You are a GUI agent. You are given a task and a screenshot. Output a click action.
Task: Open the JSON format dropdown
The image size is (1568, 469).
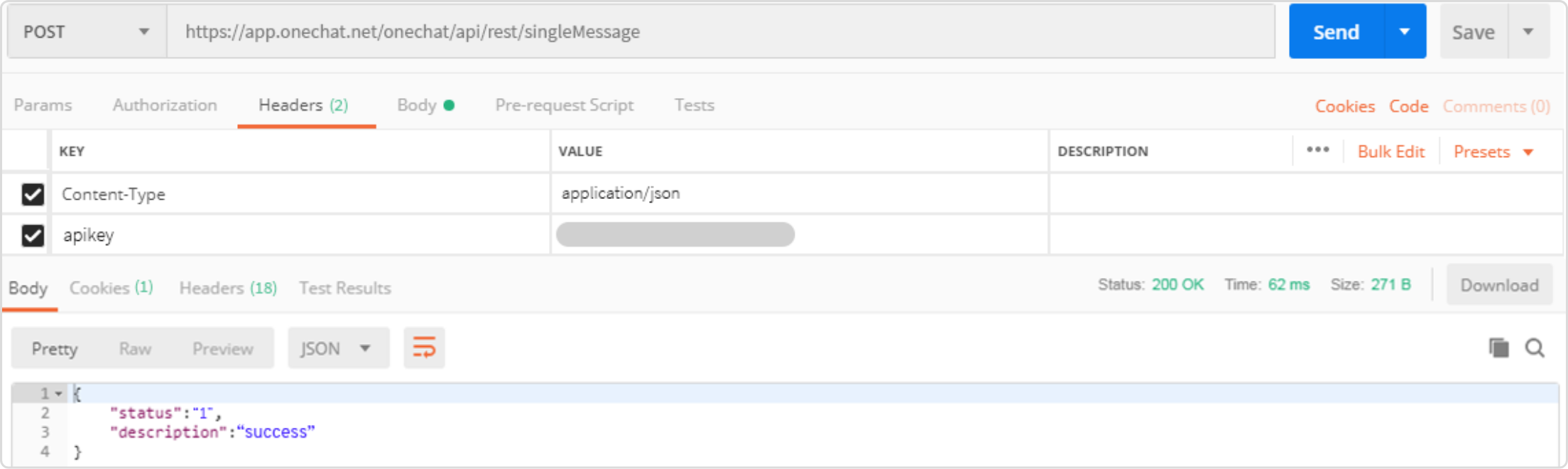pyautogui.click(x=338, y=348)
